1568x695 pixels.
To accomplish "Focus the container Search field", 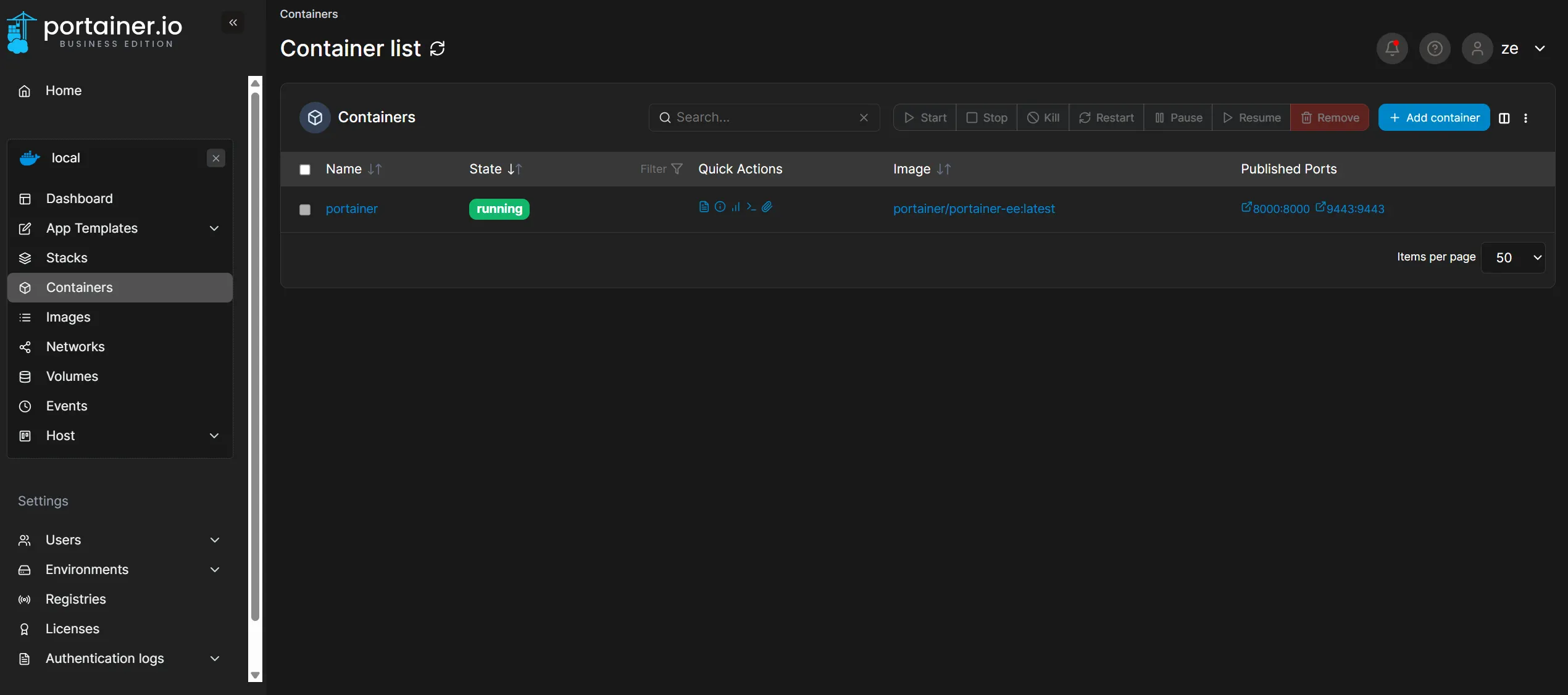I will click(764, 117).
